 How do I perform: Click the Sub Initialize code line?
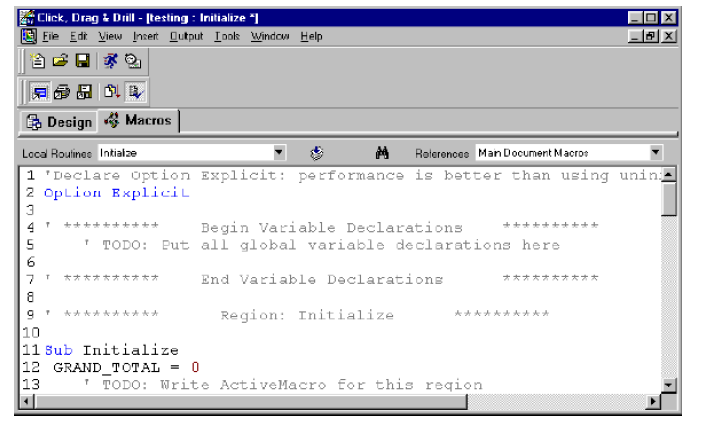coord(112,350)
